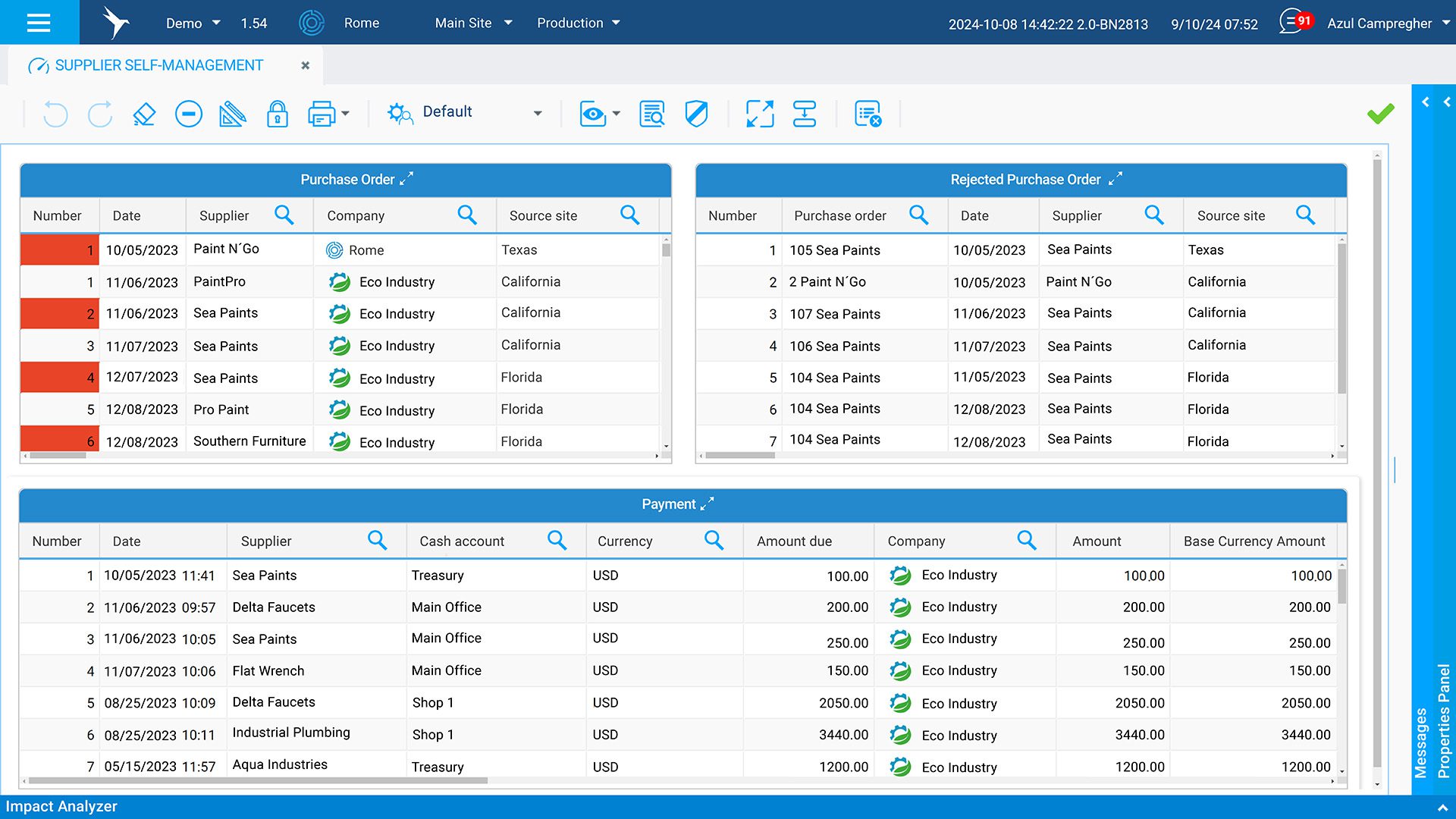Click the fullscreen expand arrows icon
This screenshot has width=1456, height=819.
760,115
